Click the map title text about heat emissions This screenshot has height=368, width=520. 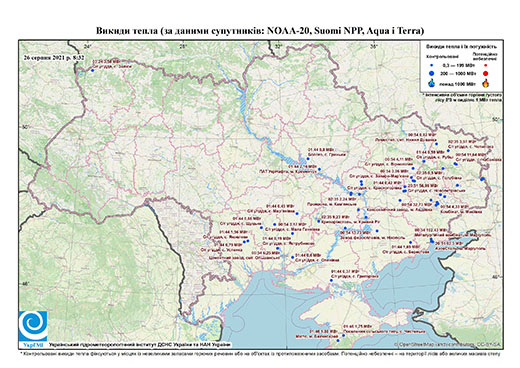tap(260, 31)
